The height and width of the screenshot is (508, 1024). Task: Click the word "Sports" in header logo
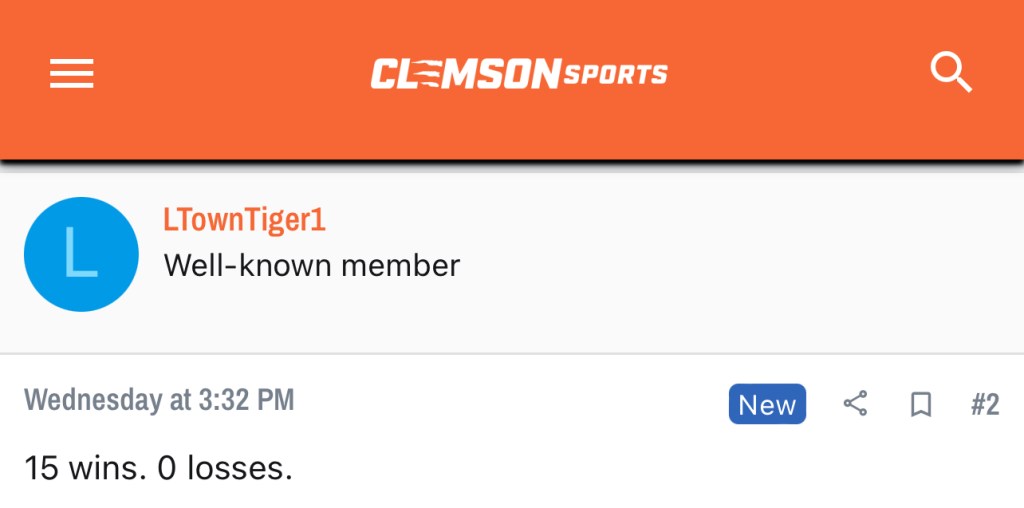[x=616, y=74]
